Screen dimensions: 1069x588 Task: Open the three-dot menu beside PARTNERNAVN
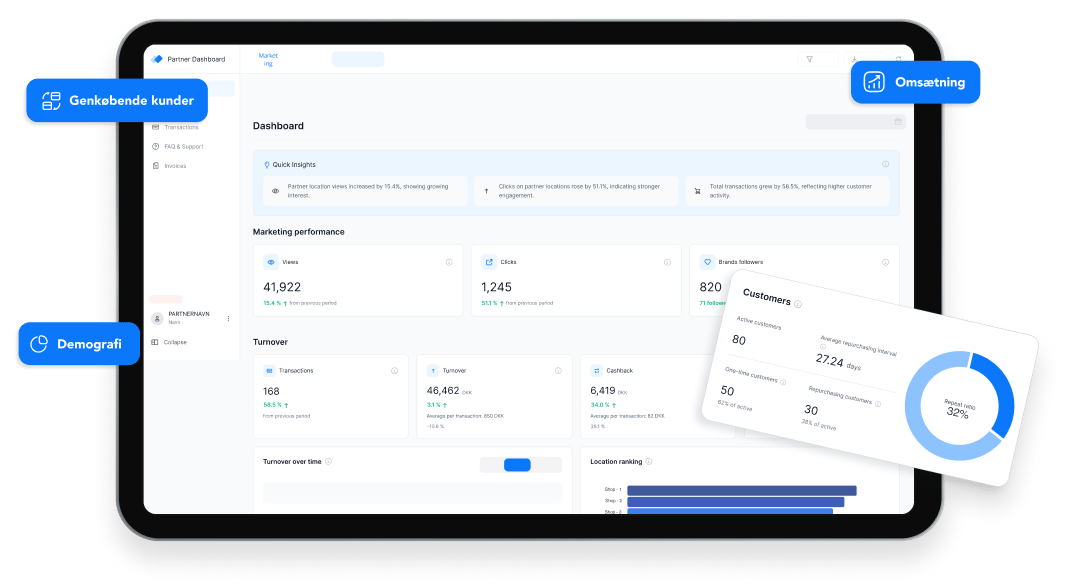coord(228,318)
